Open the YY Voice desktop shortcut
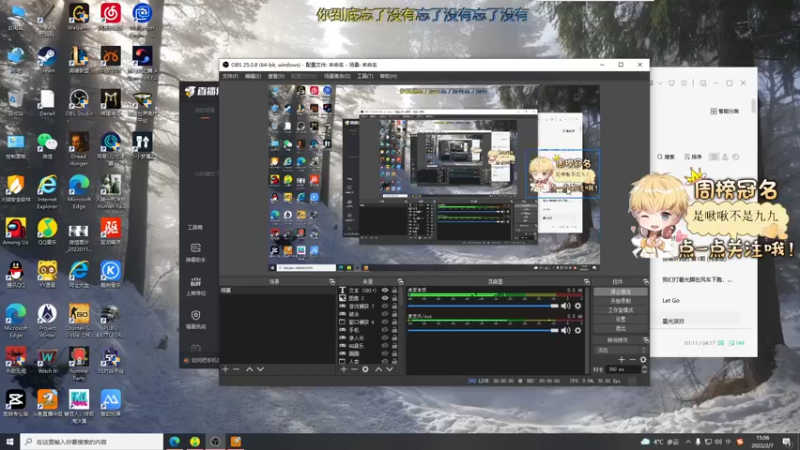The image size is (800, 450). pos(47,274)
